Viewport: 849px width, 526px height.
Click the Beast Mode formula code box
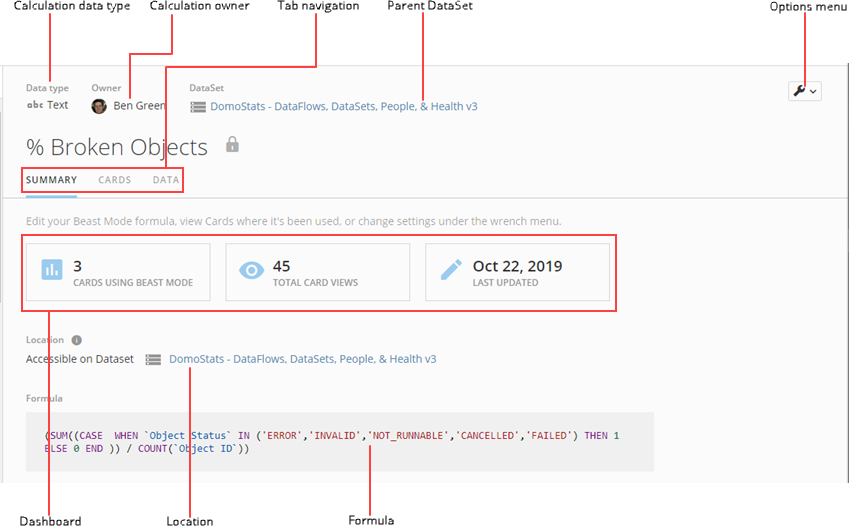339,442
